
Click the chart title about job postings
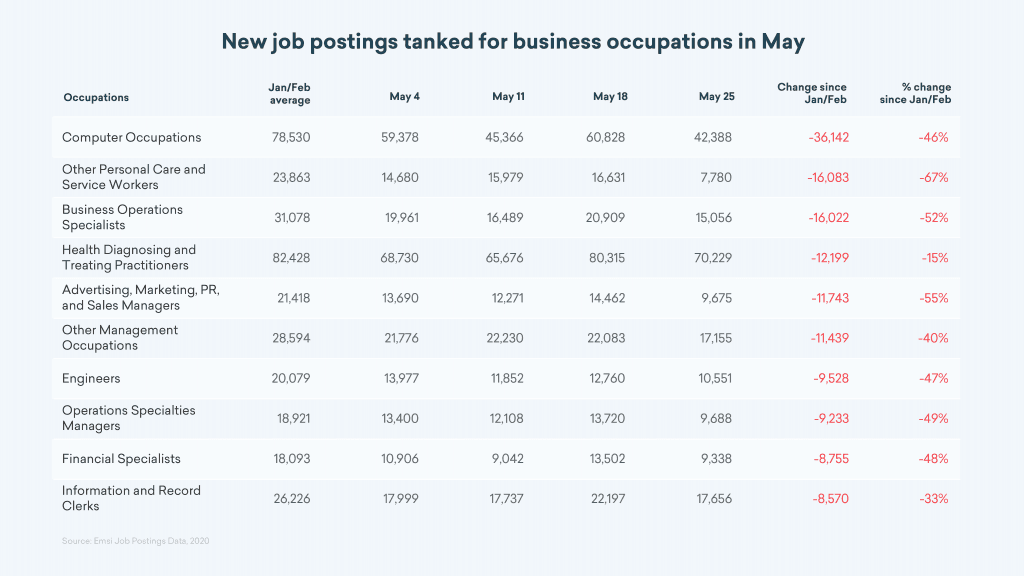pos(512,42)
